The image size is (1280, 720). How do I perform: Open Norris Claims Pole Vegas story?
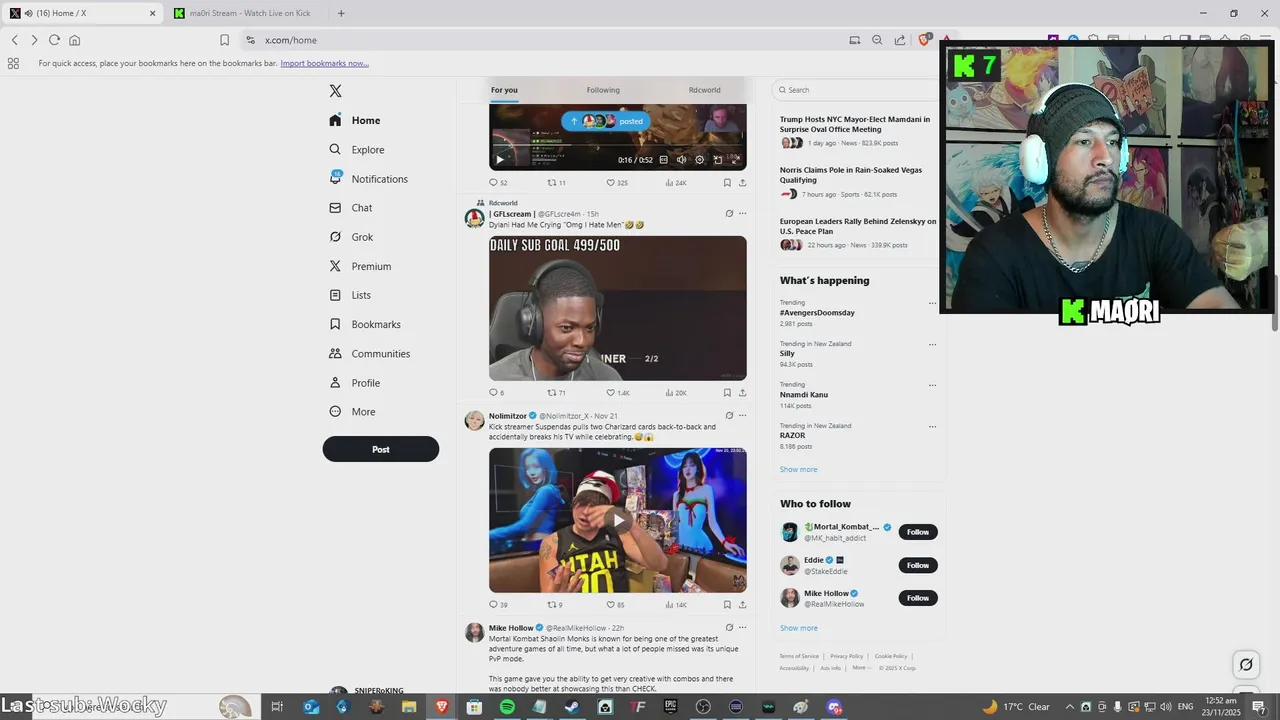point(851,175)
